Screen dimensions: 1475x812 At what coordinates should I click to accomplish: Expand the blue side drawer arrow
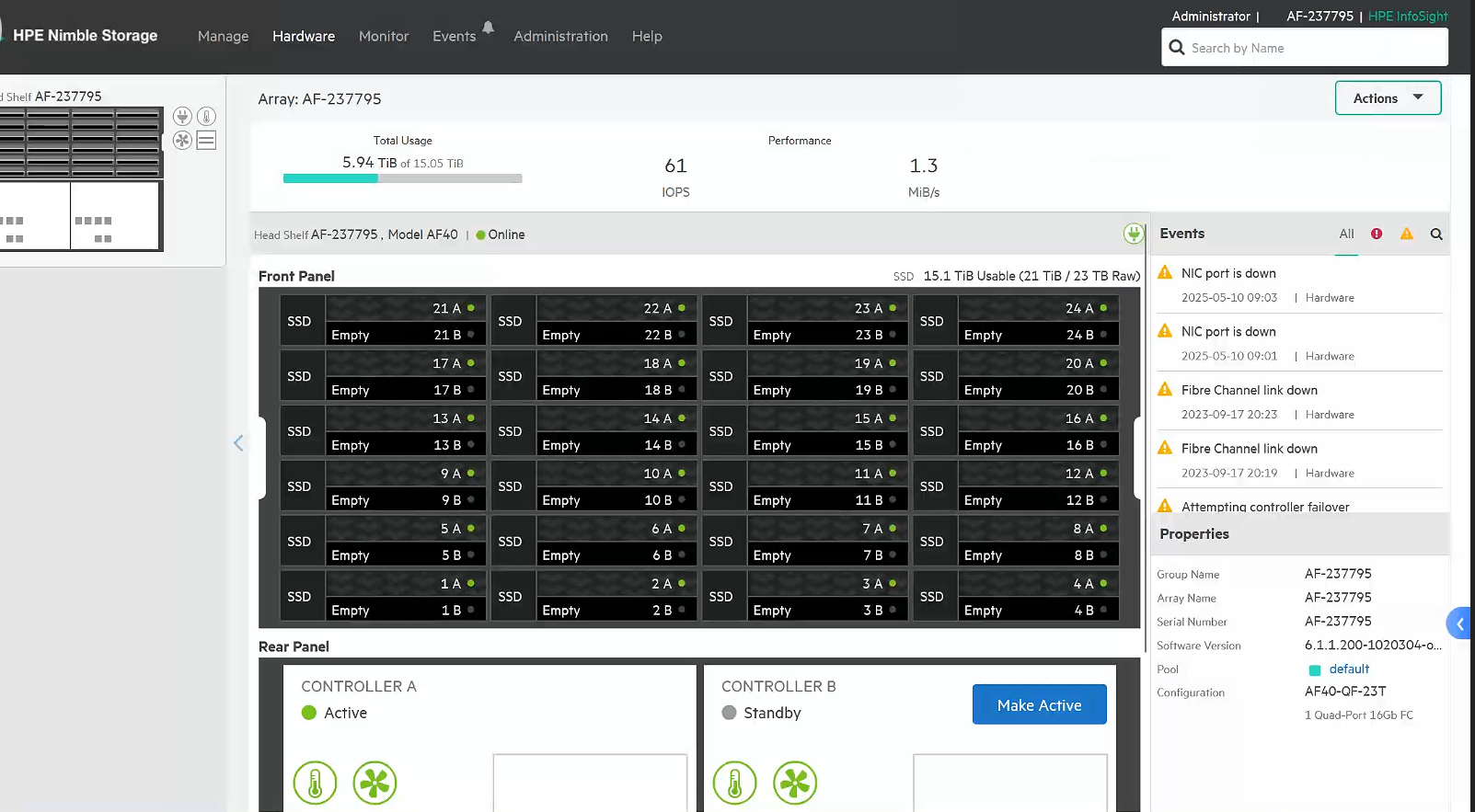1459,623
